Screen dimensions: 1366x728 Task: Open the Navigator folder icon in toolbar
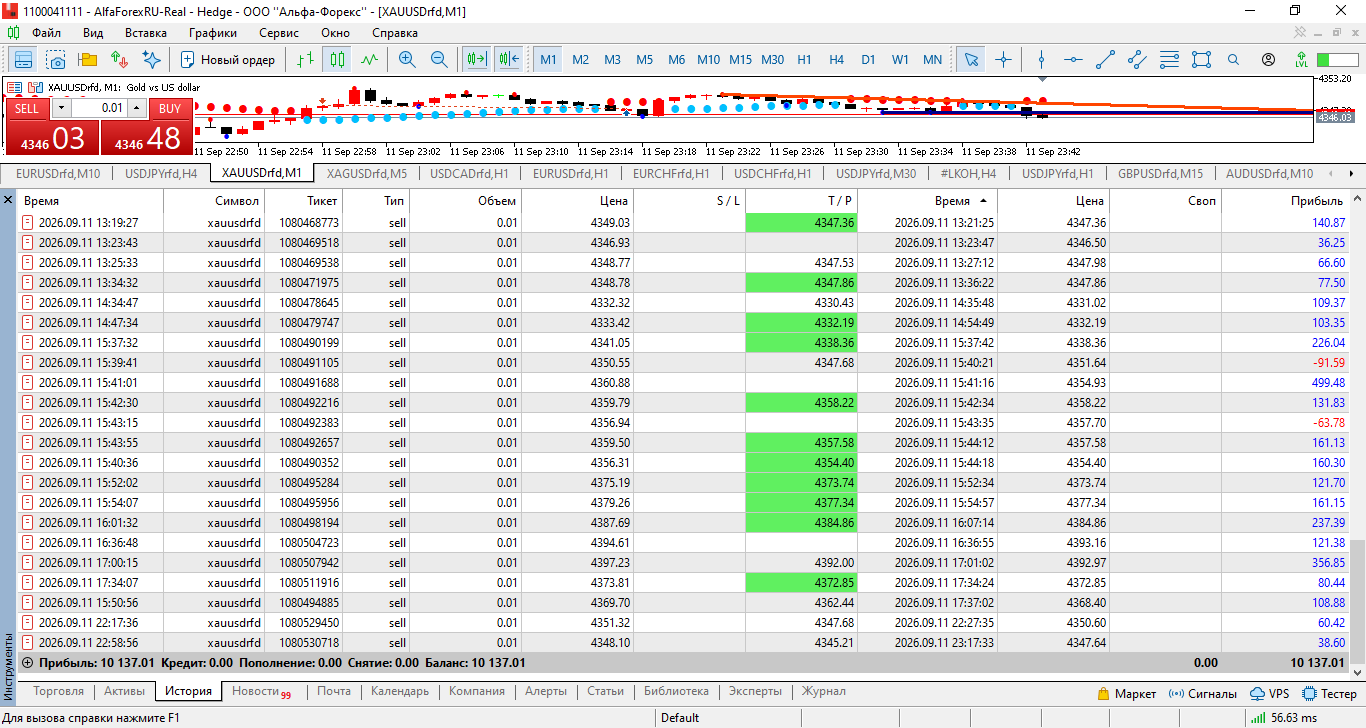coord(87,59)
